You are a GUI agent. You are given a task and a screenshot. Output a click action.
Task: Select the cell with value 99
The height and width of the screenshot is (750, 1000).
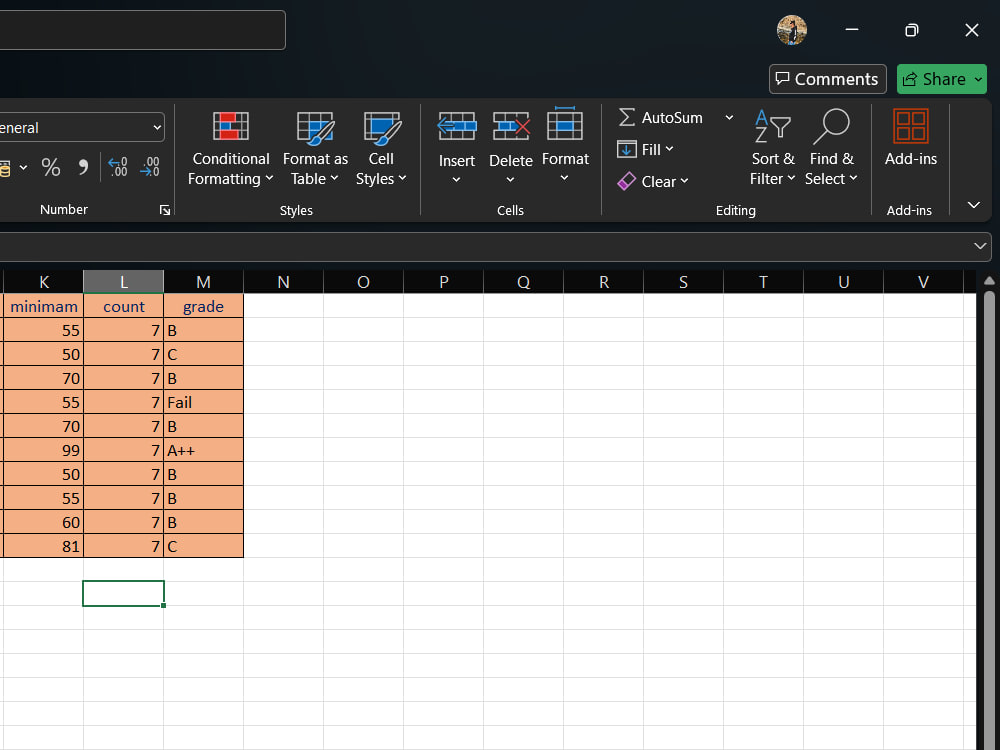pyautogui.click(x=43, y=450)
